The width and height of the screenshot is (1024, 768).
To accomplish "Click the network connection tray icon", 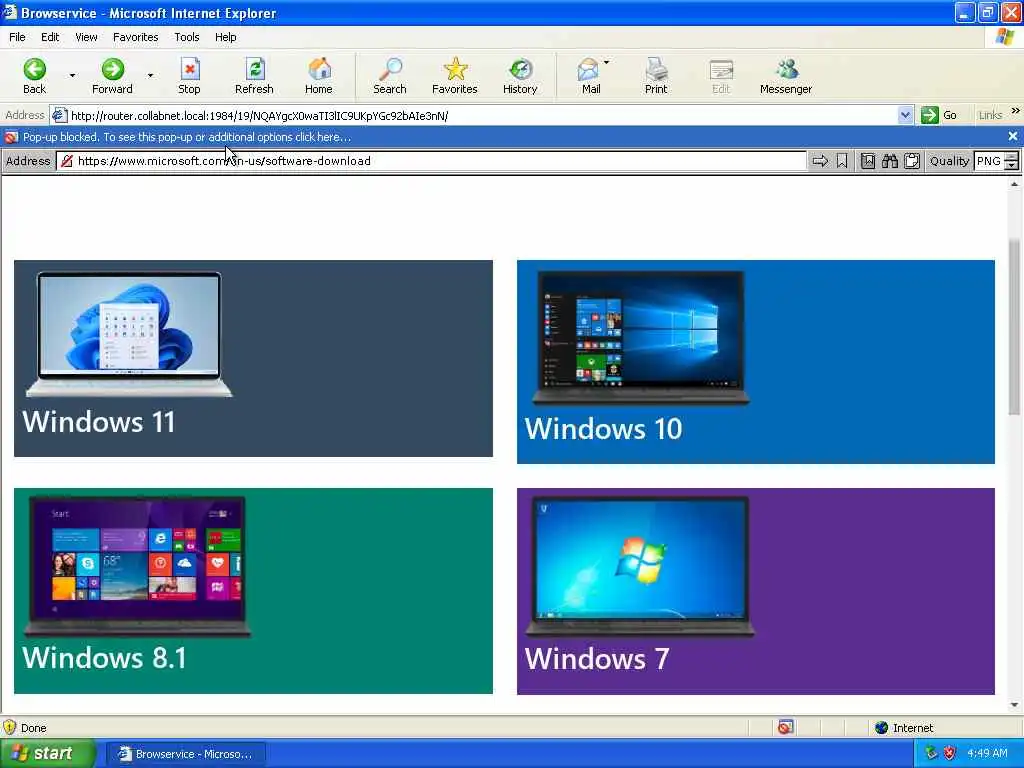I will tap(931, 753).
